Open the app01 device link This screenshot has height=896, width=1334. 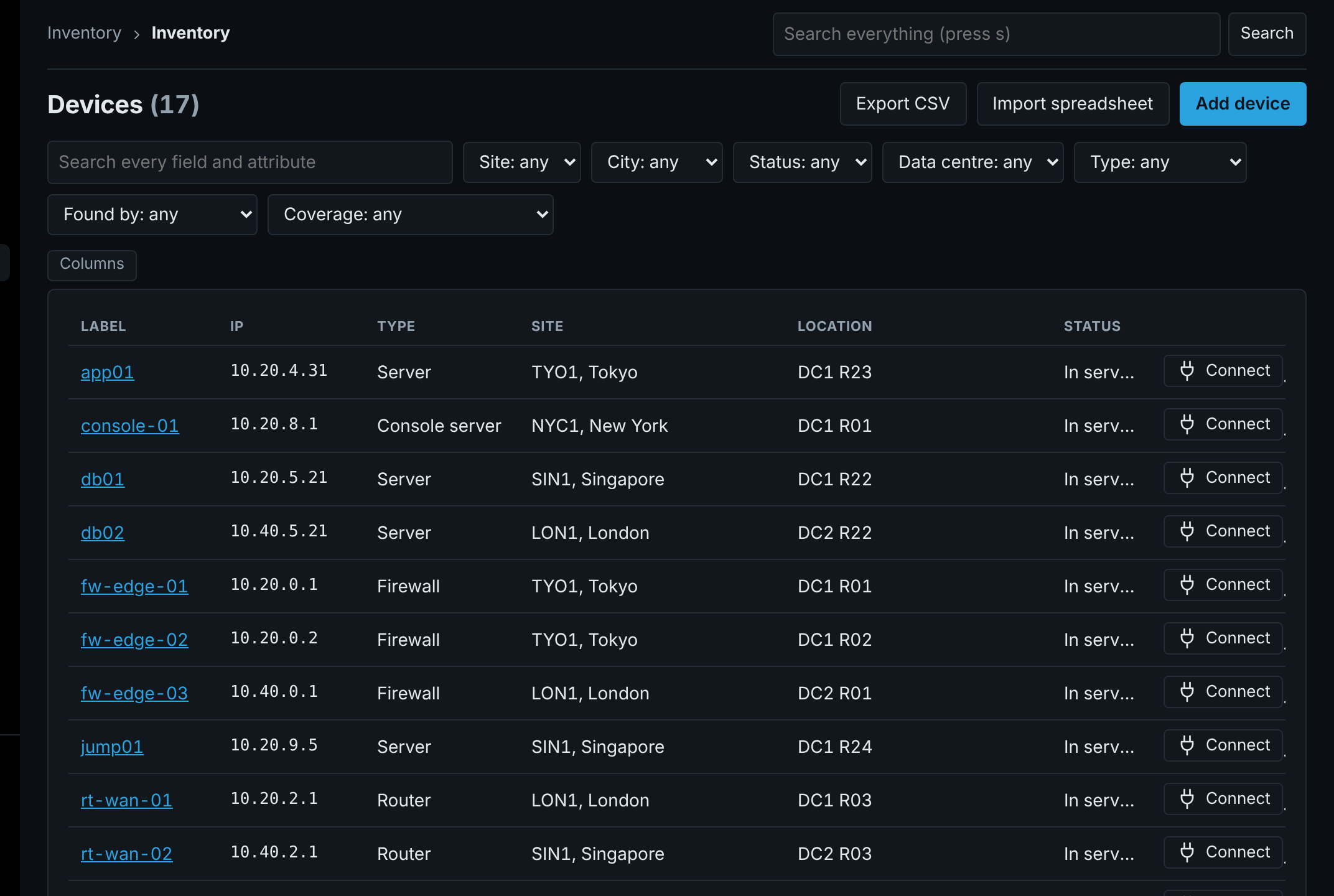pos(107,372)
